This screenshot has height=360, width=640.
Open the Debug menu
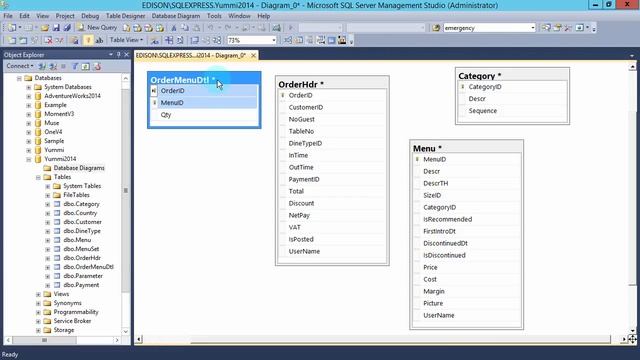[x=90, y=16]
